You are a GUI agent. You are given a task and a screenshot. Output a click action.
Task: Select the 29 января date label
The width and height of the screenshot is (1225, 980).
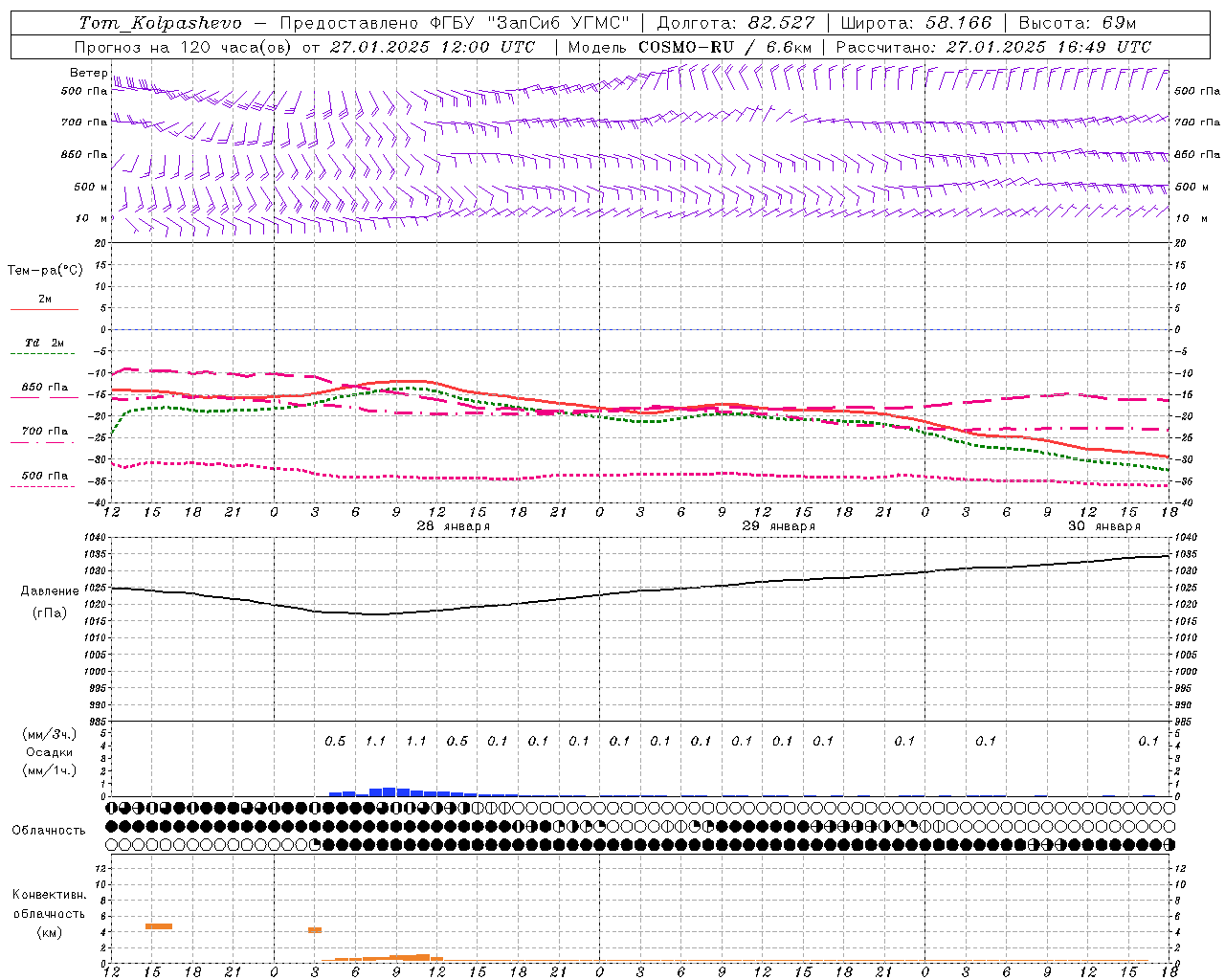coord(779,526)
